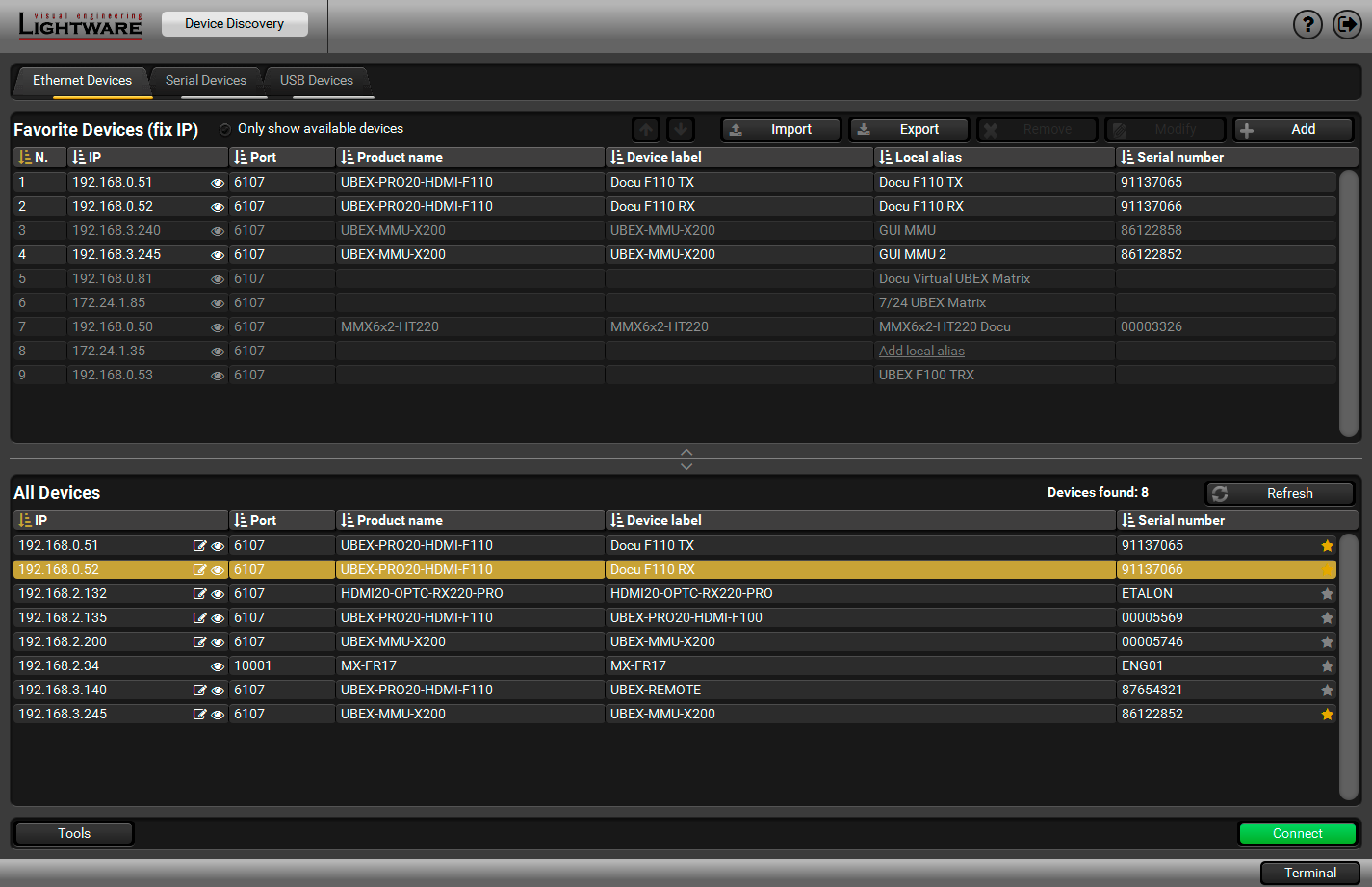The image size is (1372, 887).
Task: Switch to Serial Devices tab
Action: (x=205, y=81)
